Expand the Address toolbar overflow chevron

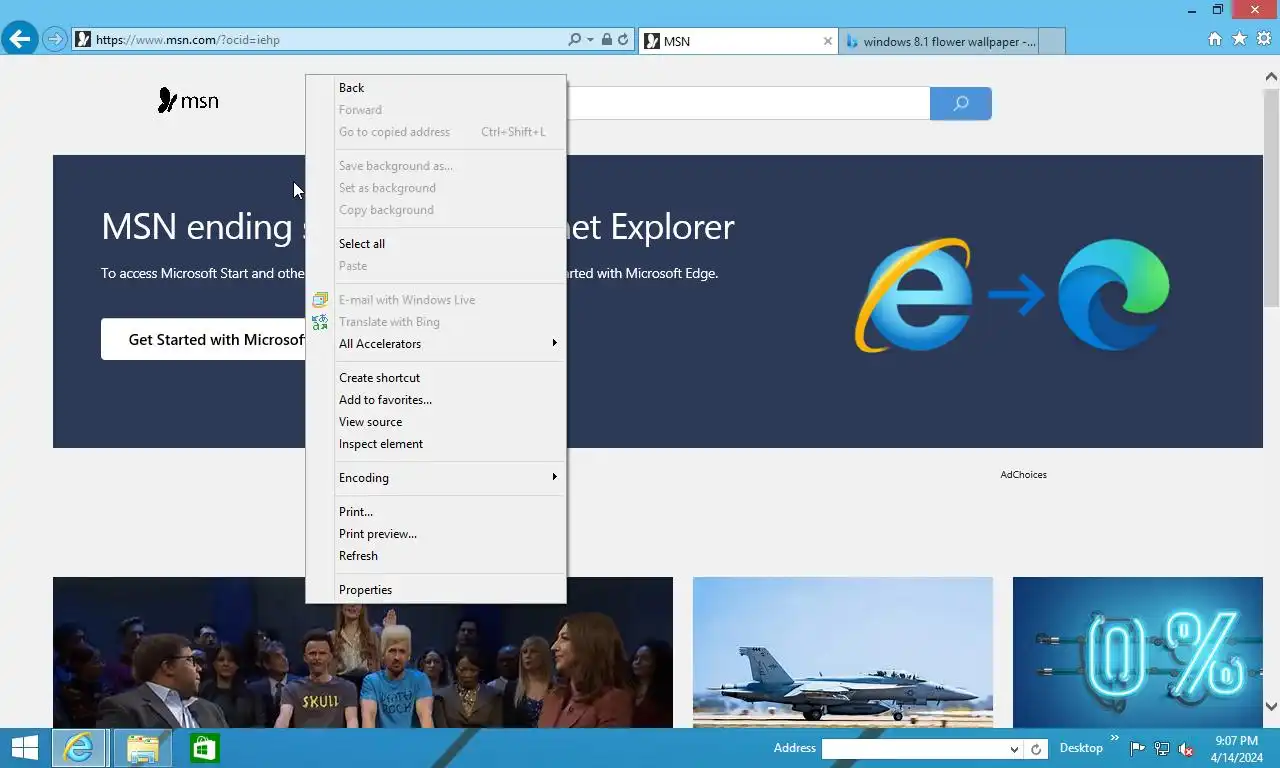[1114, 739]
